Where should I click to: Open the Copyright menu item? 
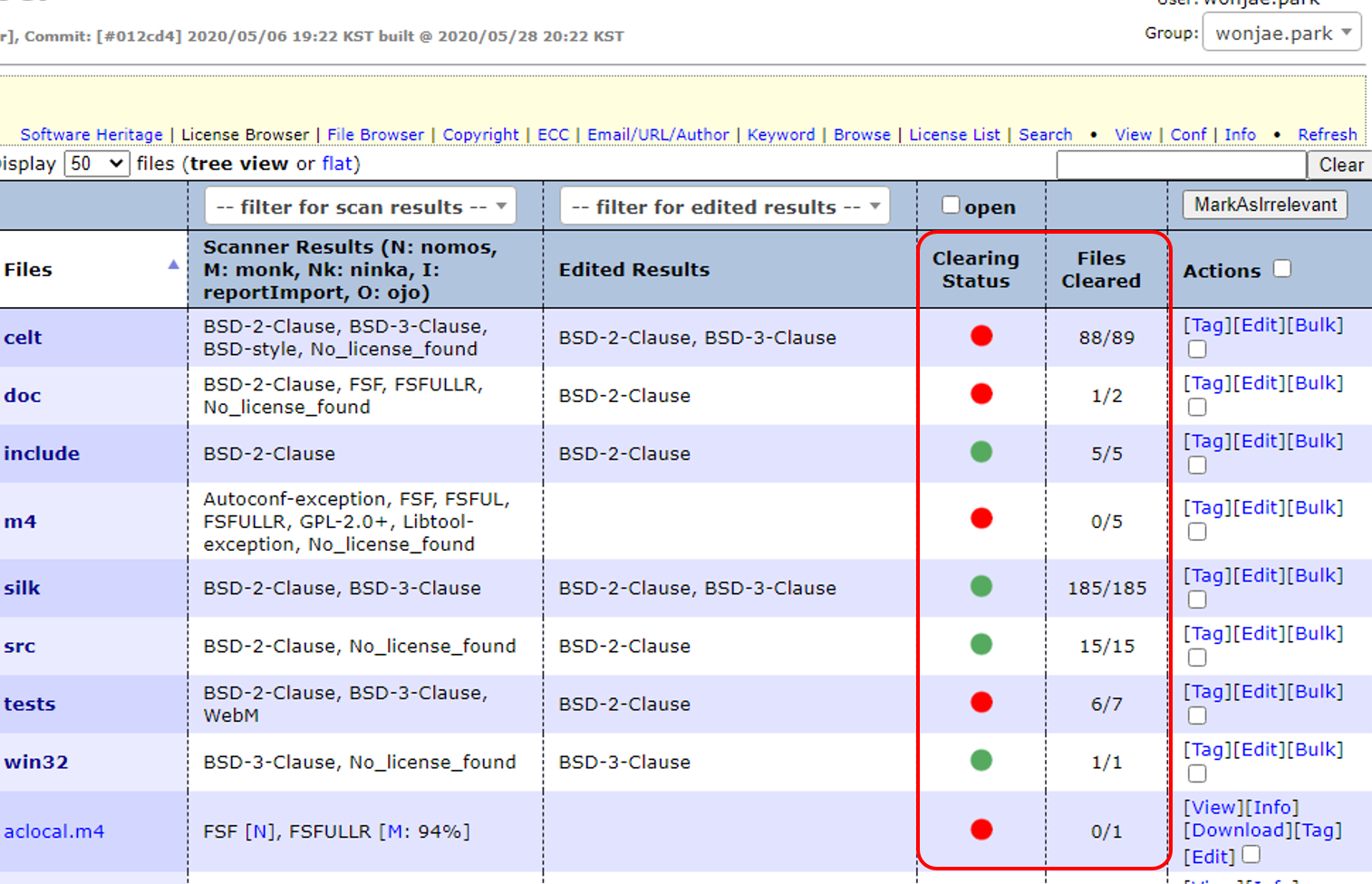pos(480,134)
